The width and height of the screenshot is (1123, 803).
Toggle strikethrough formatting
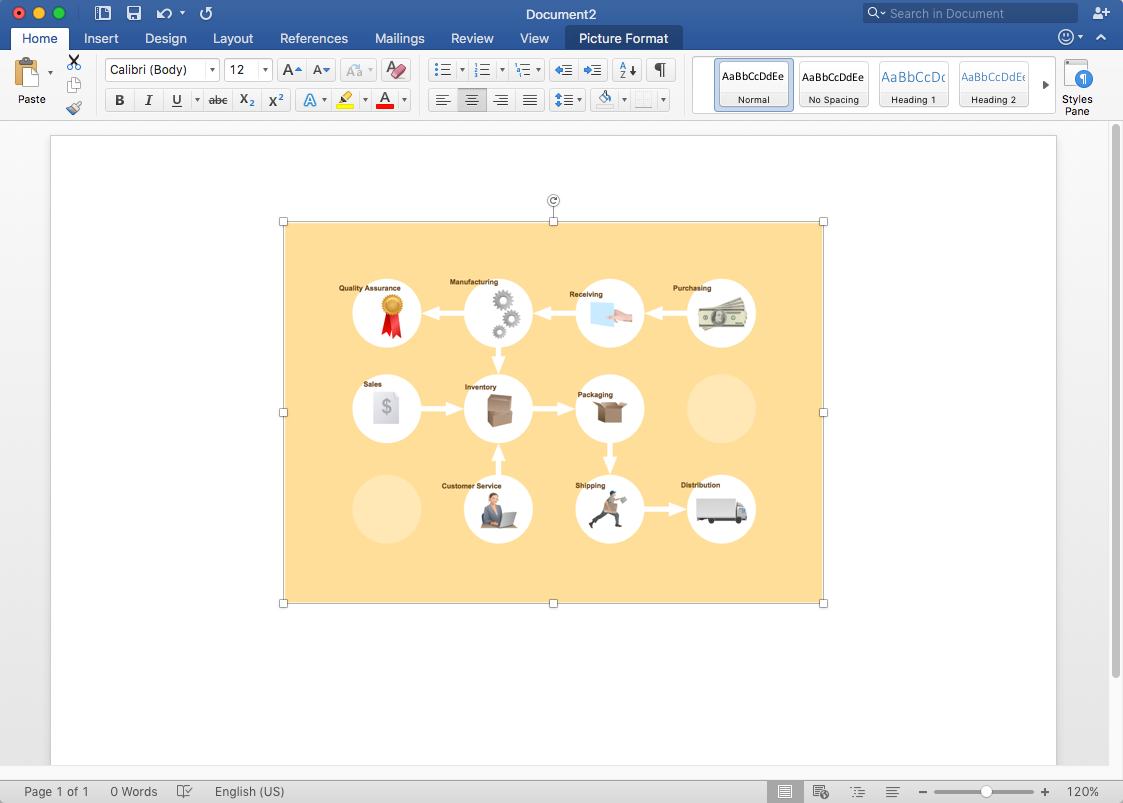click(217, 100)
